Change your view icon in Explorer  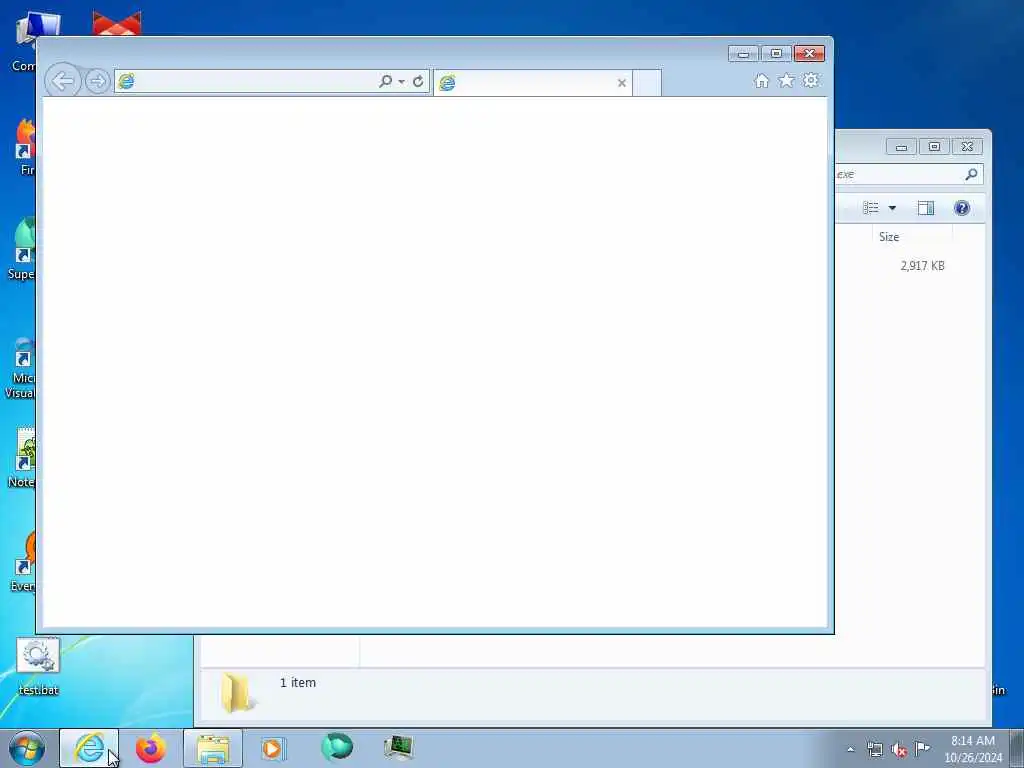click(x=871, y=208)
